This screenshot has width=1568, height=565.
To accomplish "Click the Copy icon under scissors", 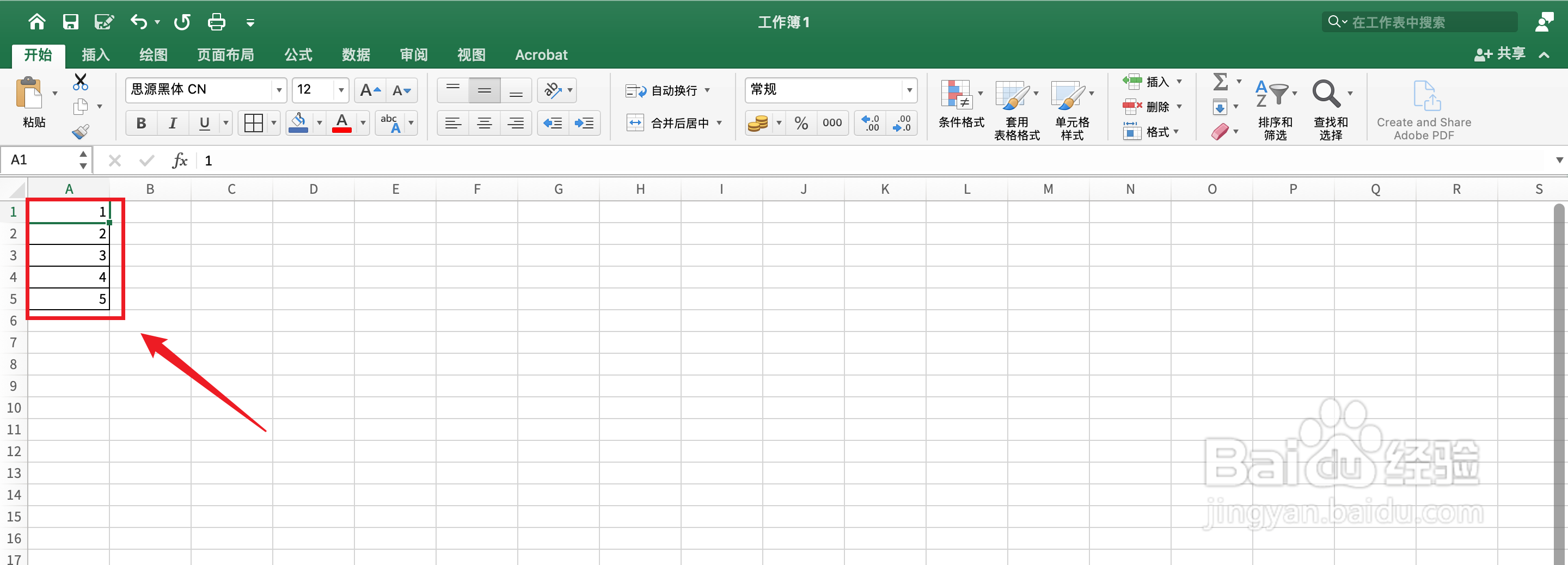I will [81, 107].
